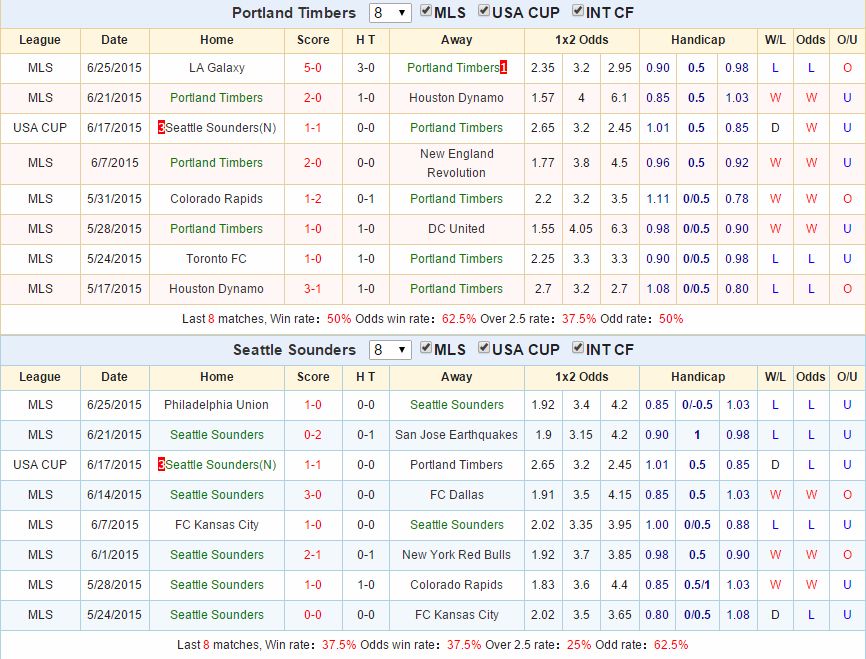Viewport: 866px width, 659px height.
Task: Click the handicap value 1 in San Jose row
Action: pos(697,435)
